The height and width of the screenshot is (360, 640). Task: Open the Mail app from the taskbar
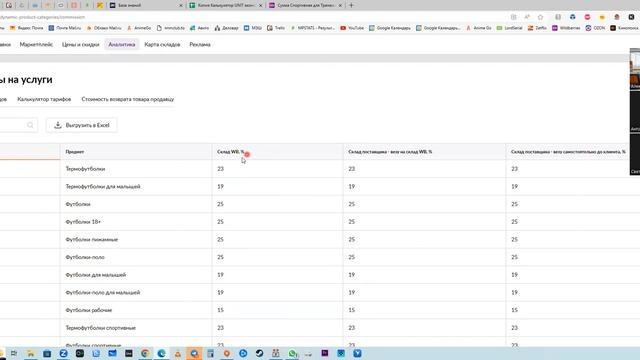[x=112, y=353]
